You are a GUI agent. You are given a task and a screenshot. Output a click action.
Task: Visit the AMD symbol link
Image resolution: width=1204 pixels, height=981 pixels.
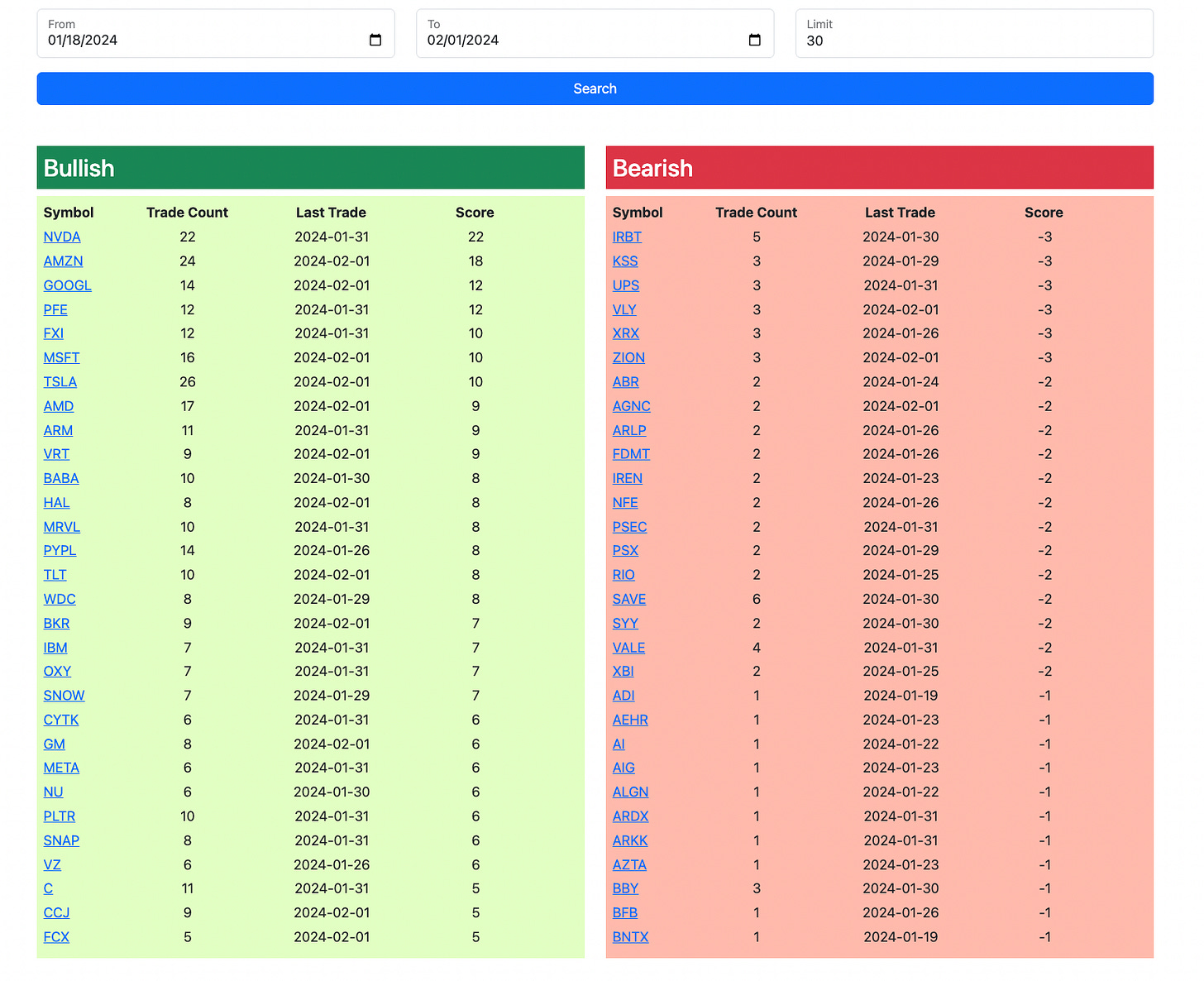[x=59, y=406]
